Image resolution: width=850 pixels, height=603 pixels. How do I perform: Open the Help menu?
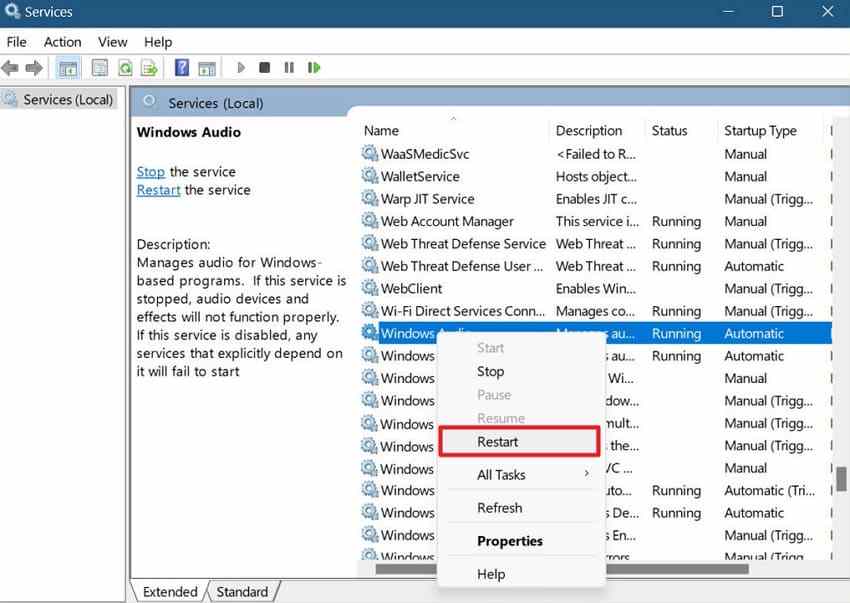(x=158, y=42)
